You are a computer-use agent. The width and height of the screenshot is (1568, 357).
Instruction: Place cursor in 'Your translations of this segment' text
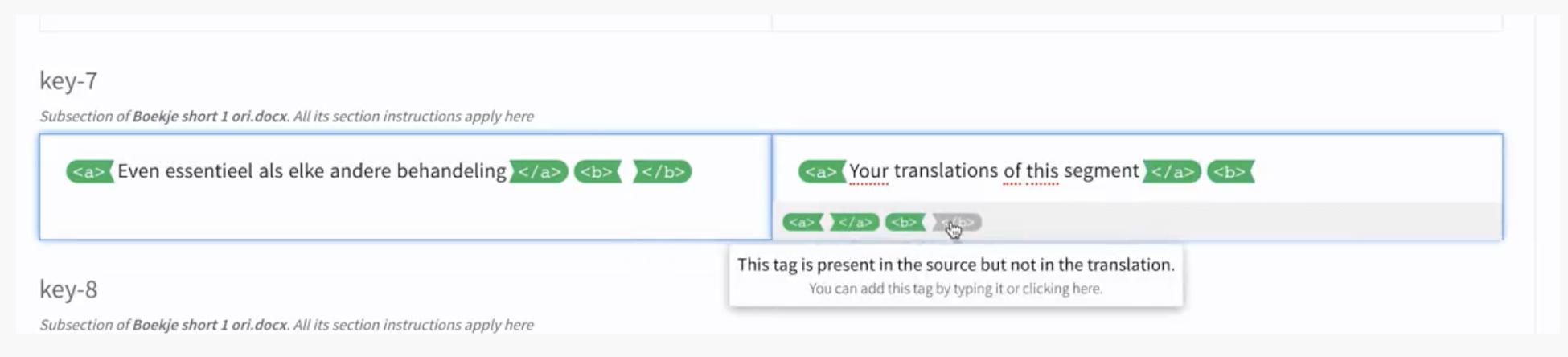(x=994, y=171)
